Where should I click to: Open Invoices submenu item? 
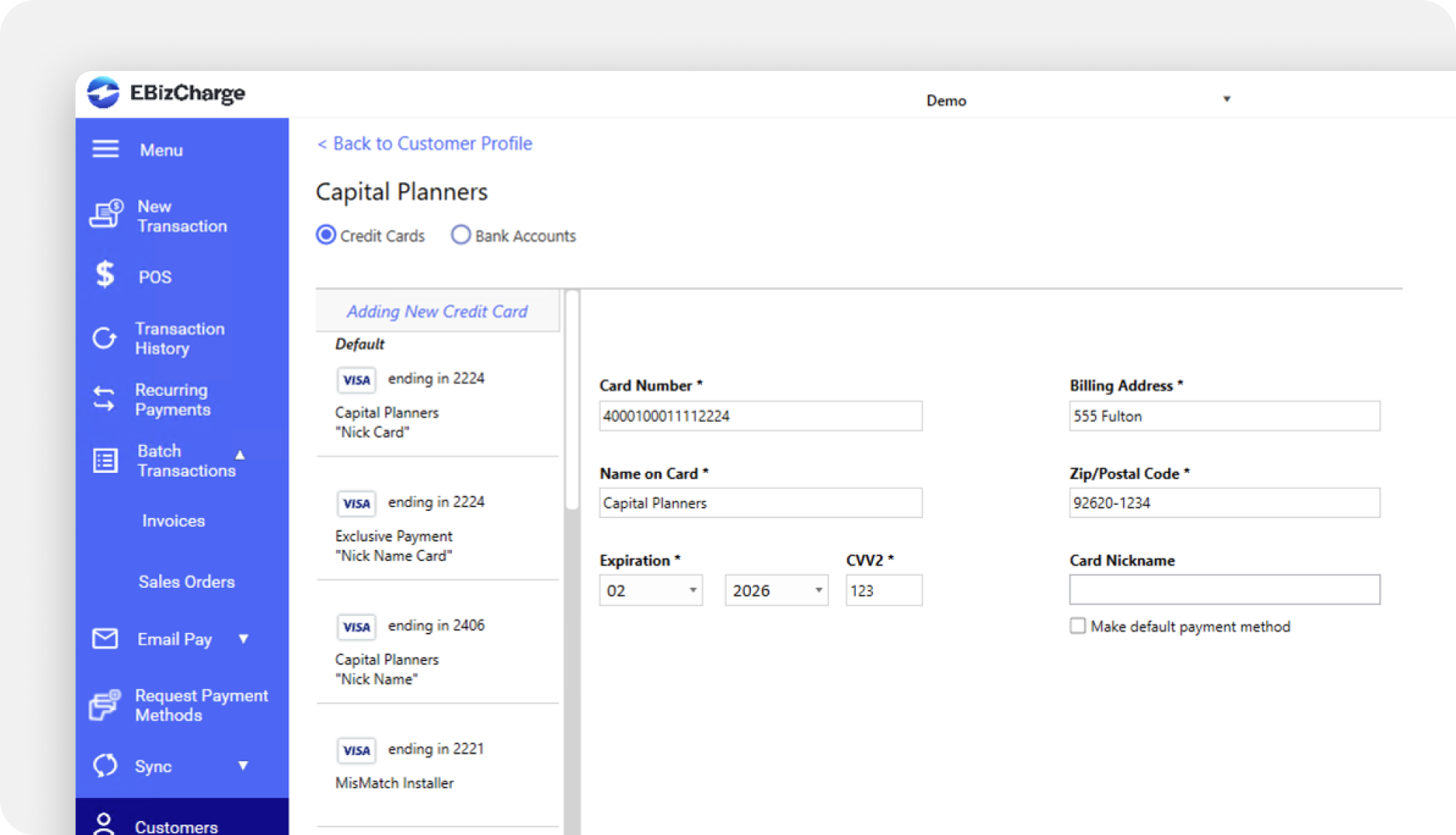173,521
